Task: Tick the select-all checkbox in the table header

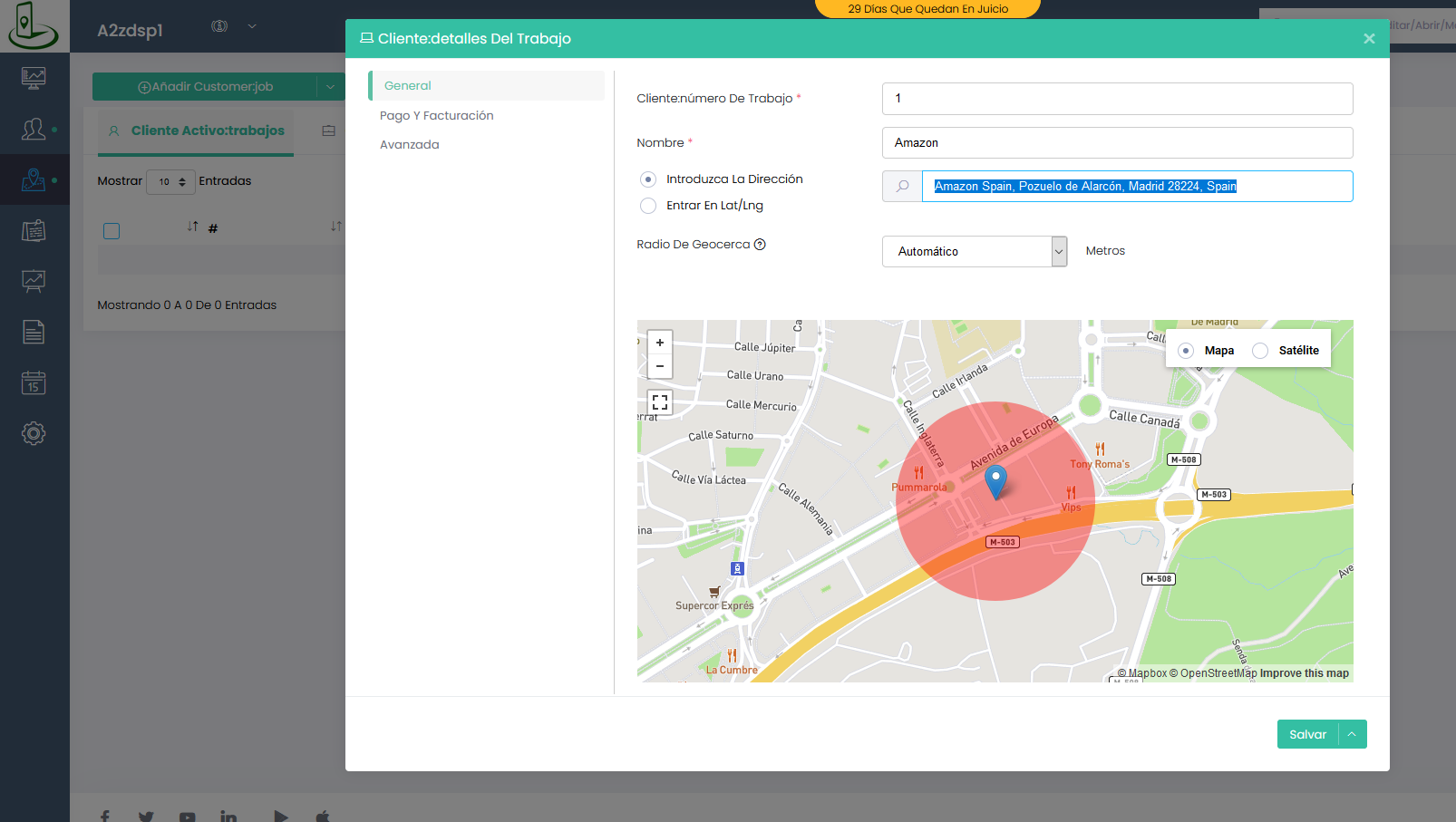Action: point(112,231)
